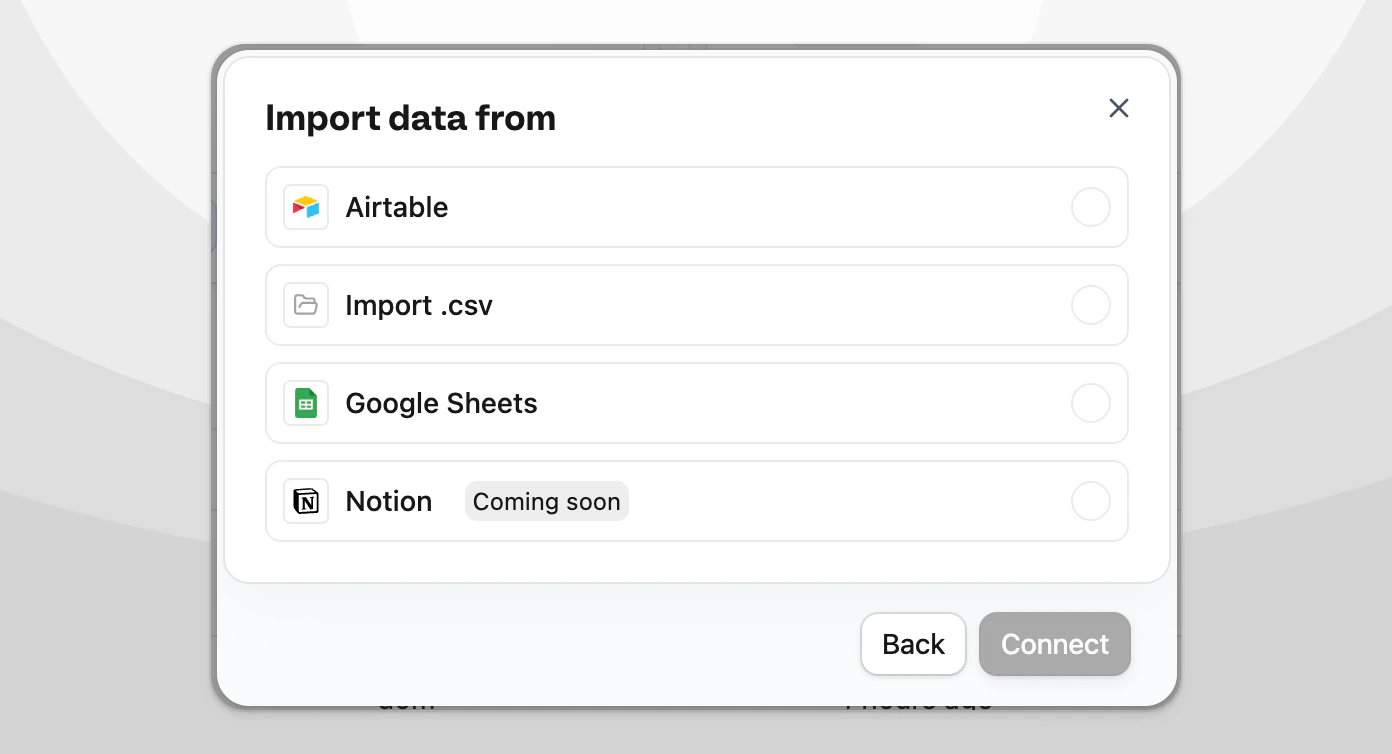Click the Import .csv label text

pyautogui.click(x=418, y=305)
